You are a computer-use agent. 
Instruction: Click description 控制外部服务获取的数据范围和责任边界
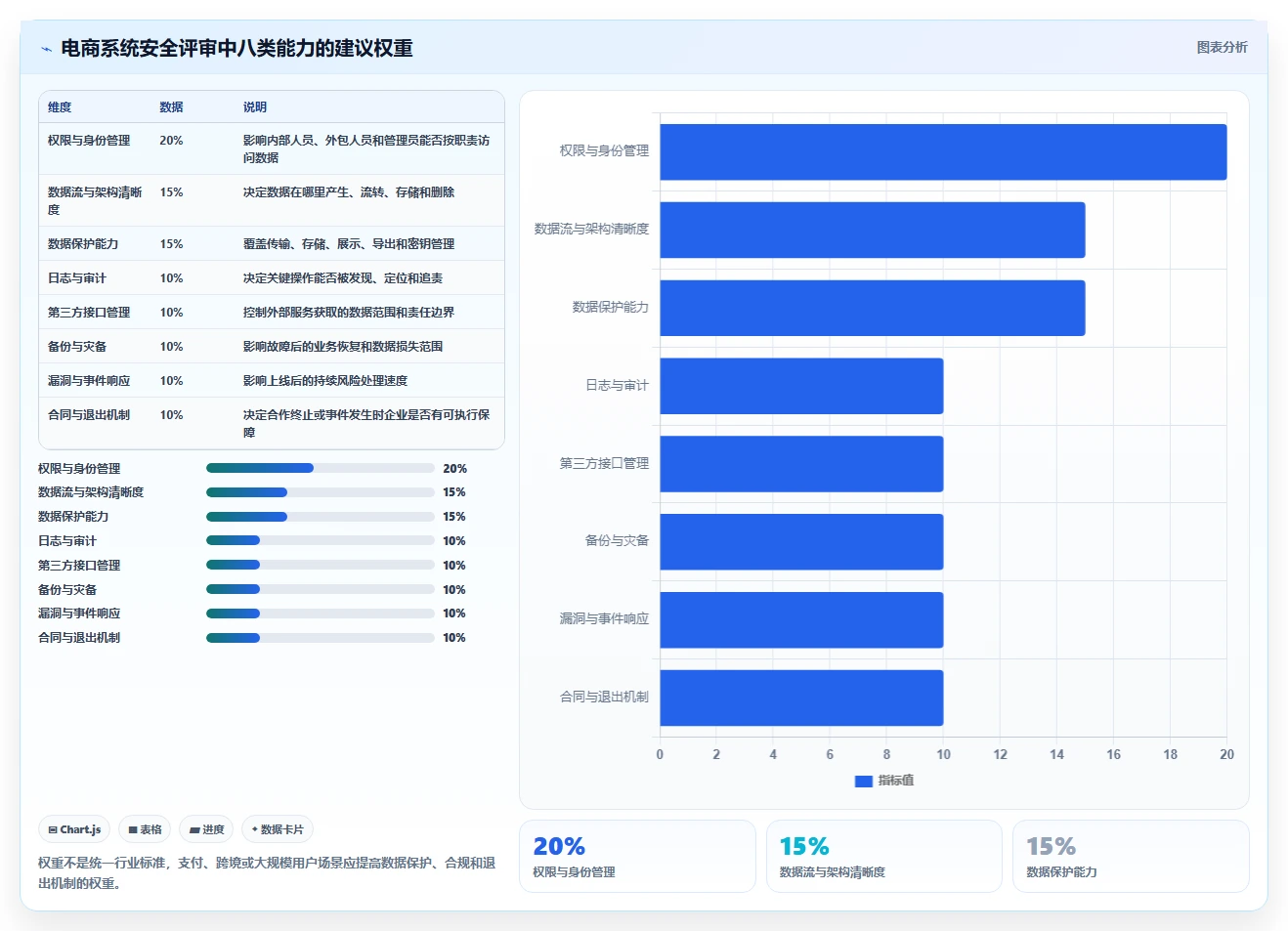pos(349,313)
